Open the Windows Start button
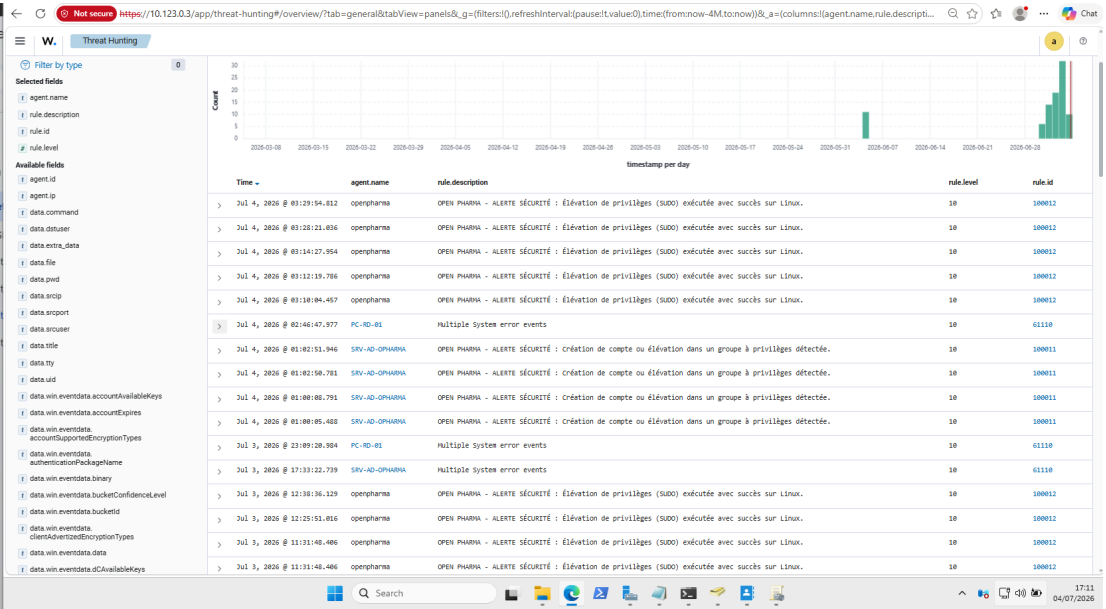Screen dimensions: 1106x609 pyautogui.click(x=335, y=593)
